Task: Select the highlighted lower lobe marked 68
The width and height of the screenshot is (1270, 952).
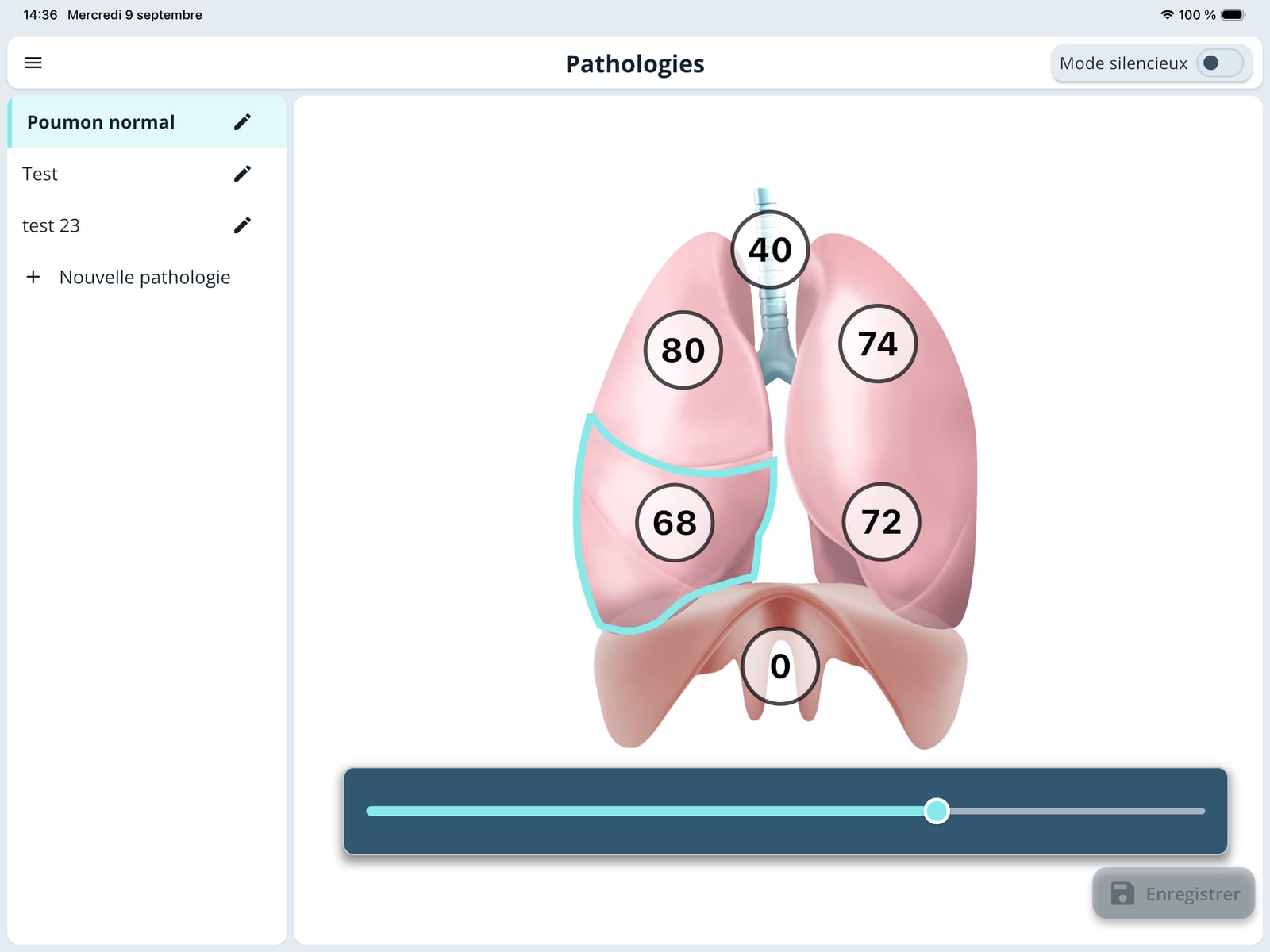Action: pyautogui.click(x=675, y=523)
